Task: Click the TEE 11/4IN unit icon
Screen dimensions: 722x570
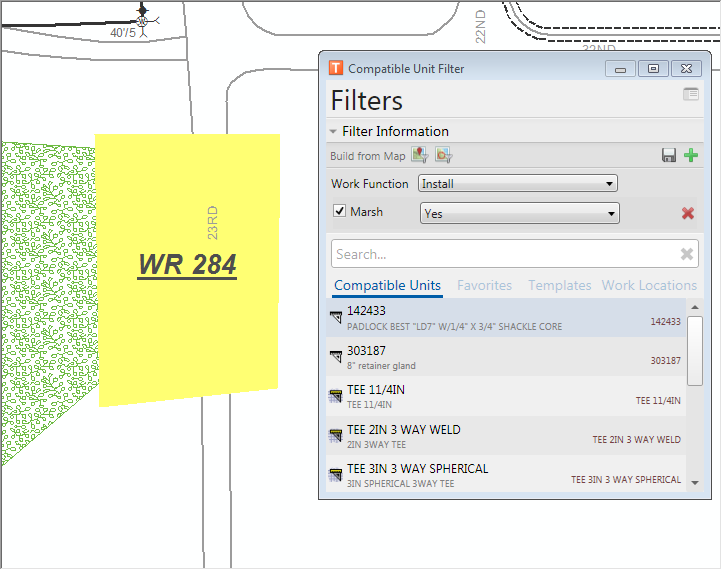Action: tap(336, 396)
